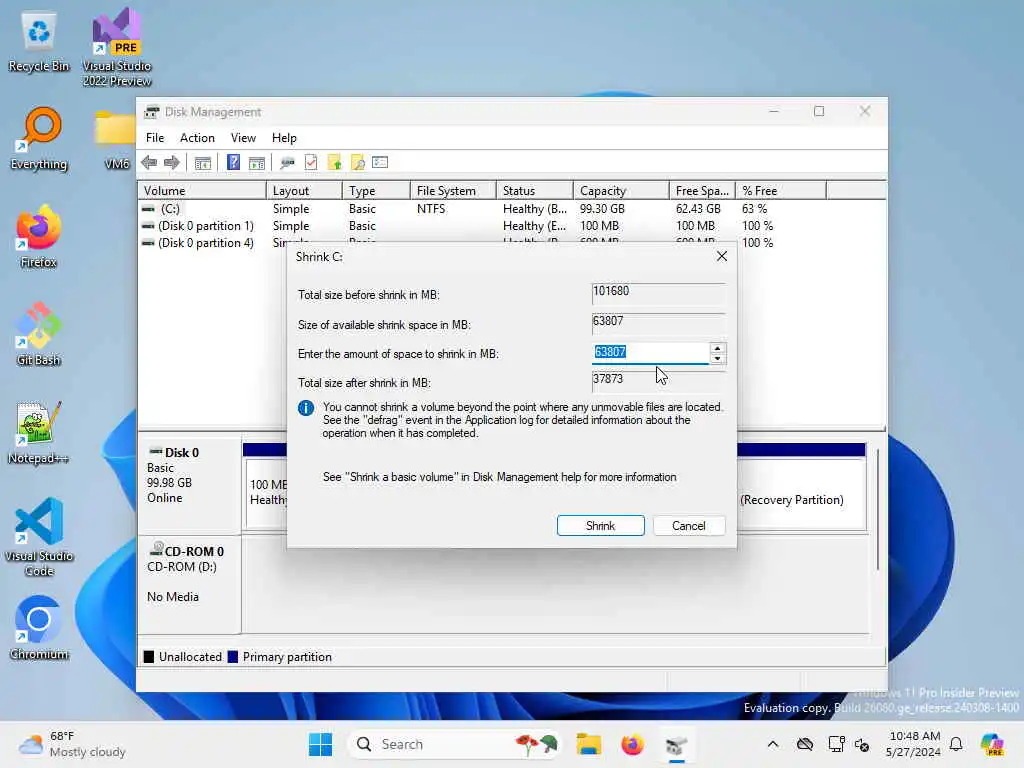1024x768 pixels.
Task: Click the taskbar clock and date
Action: click(x=914, y=744)
